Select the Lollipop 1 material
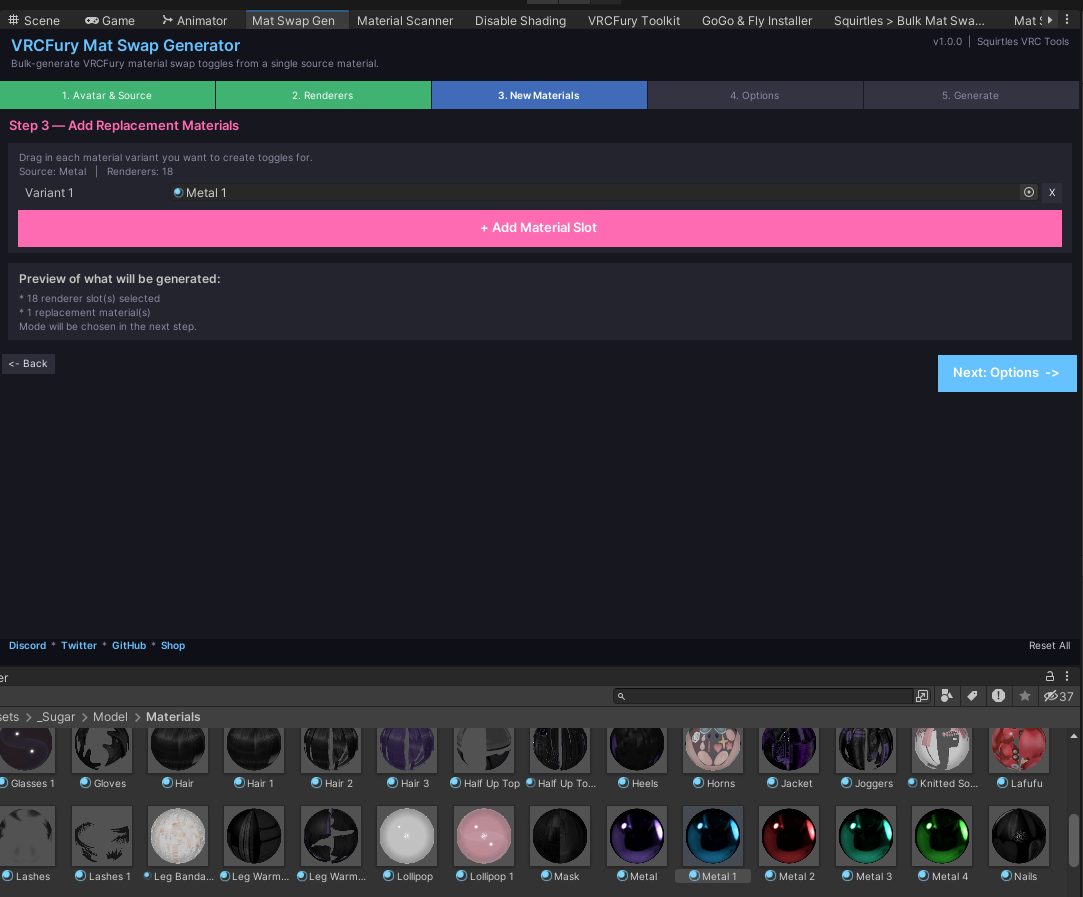The width and height of the screenshot is (1083, 897). click(484, 844)
